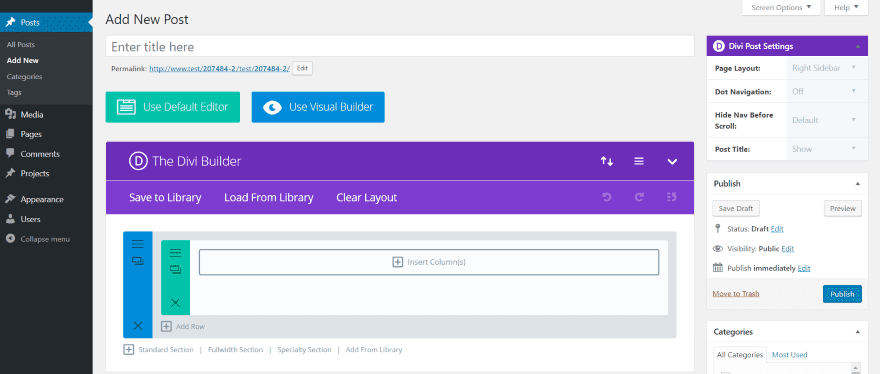Edit the Visibility link

(787, 249)
